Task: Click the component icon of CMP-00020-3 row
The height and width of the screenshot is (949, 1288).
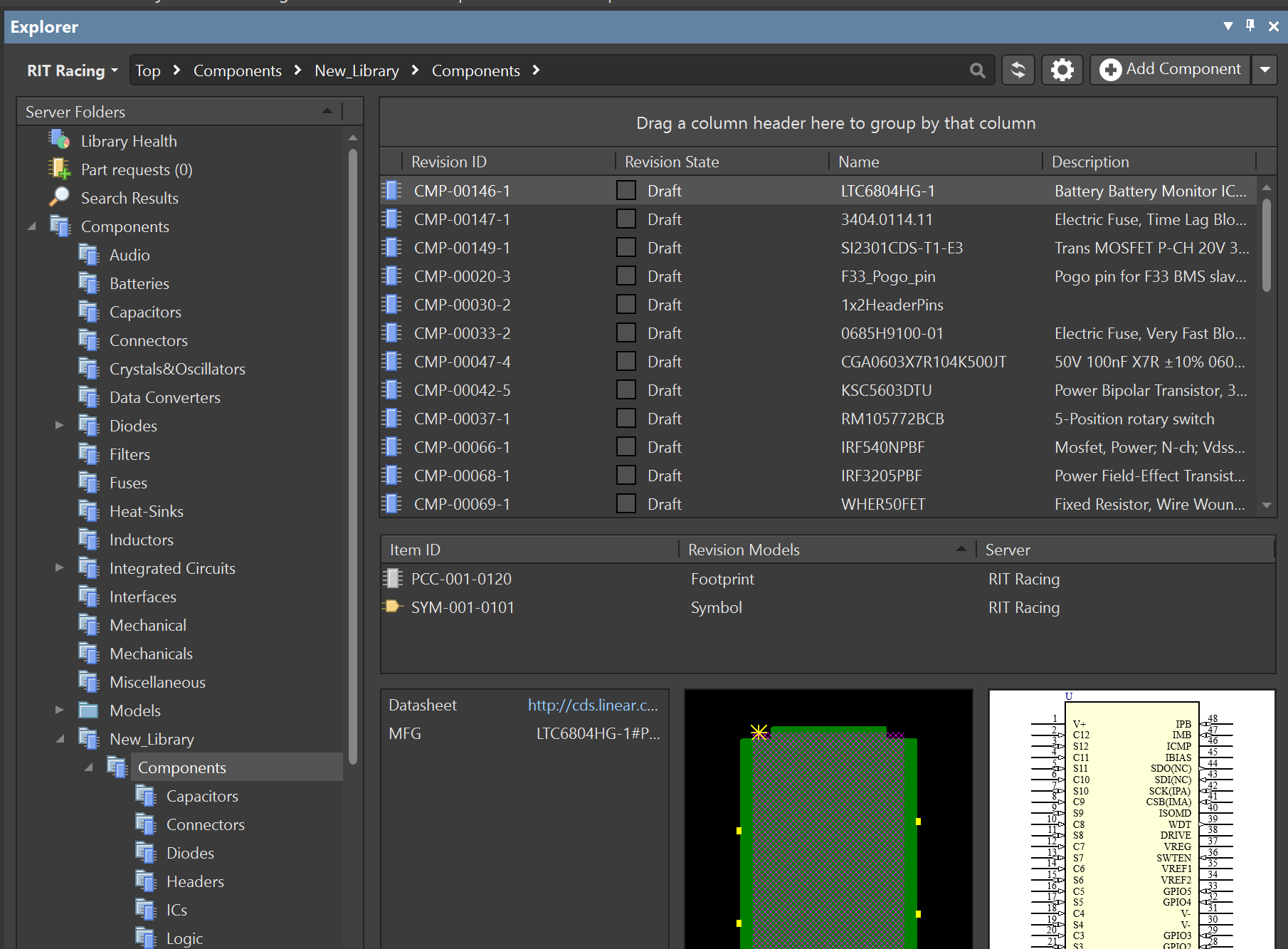Action: click(391, 276)
